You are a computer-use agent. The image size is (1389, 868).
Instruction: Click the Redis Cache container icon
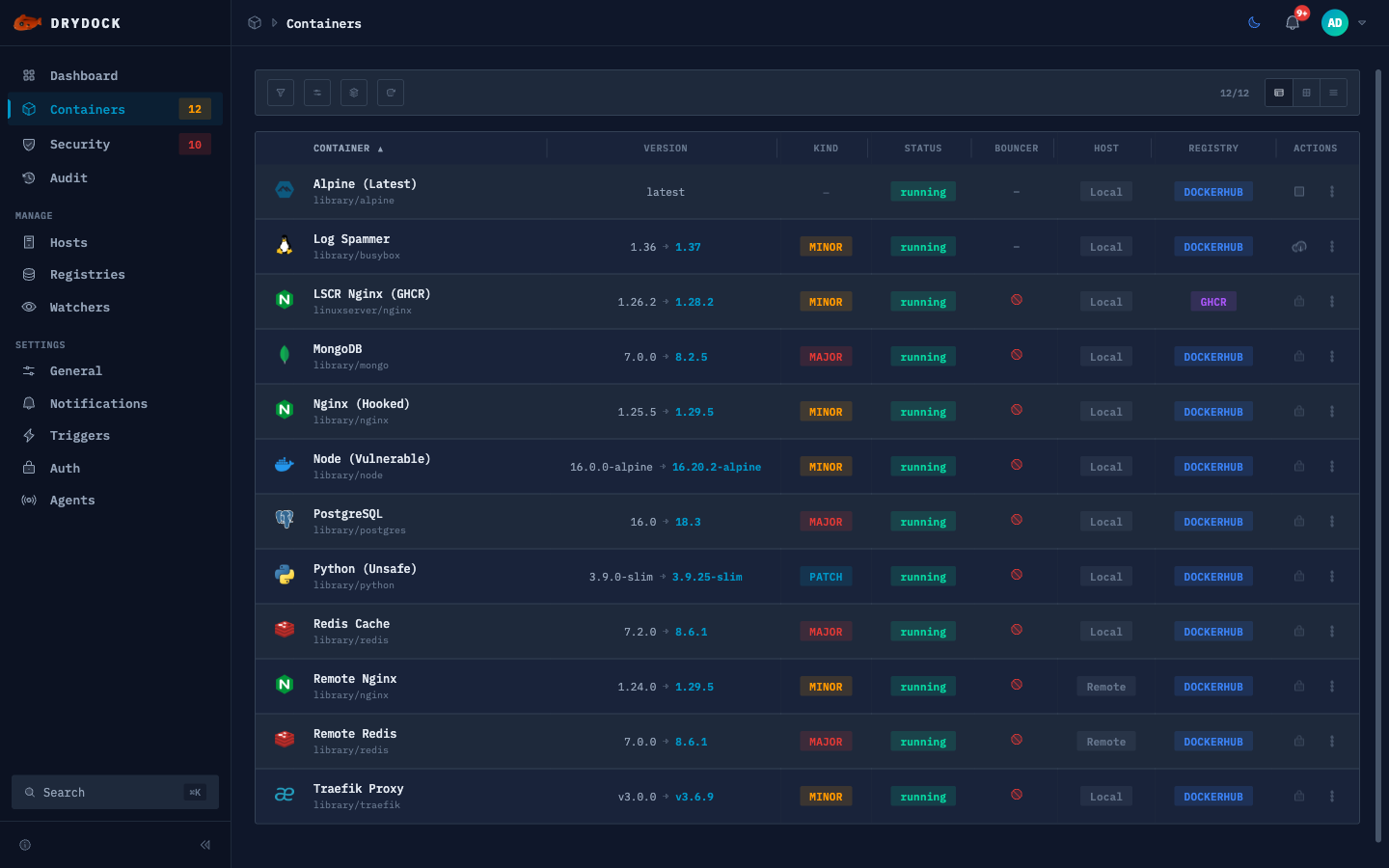pyautogui.click(x=285, y=631)
